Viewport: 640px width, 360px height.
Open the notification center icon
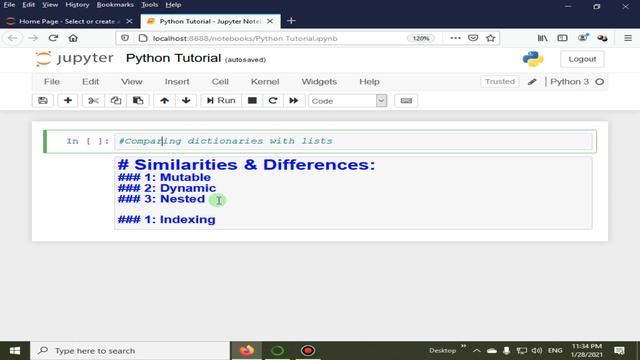[619, 351]
